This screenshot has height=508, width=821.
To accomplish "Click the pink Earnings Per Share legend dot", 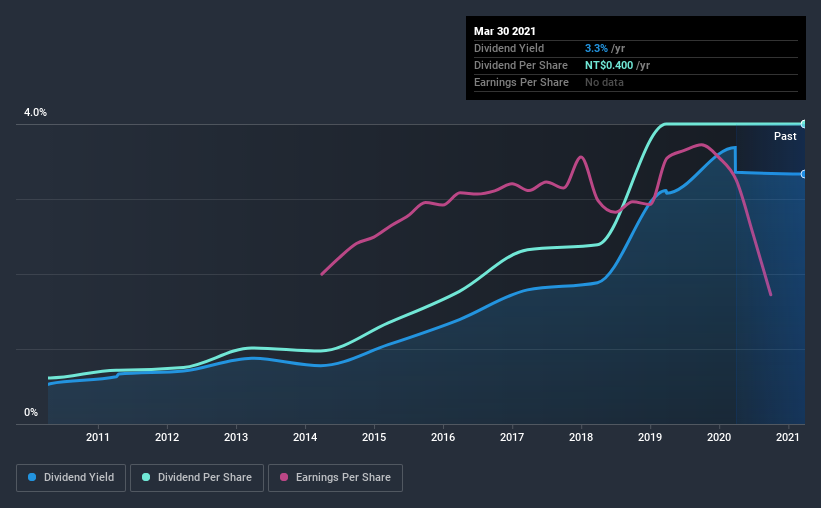I will pyautogui.click(x=284, y=477).
